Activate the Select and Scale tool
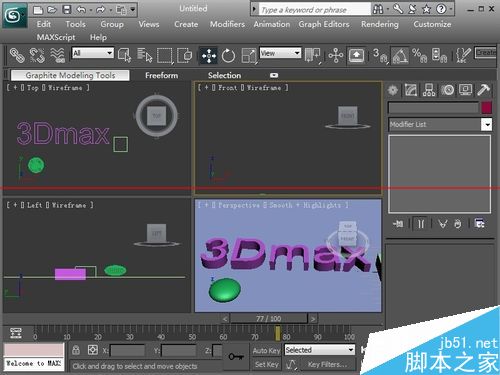Viewport: 500px width, 375px height. 249,55
